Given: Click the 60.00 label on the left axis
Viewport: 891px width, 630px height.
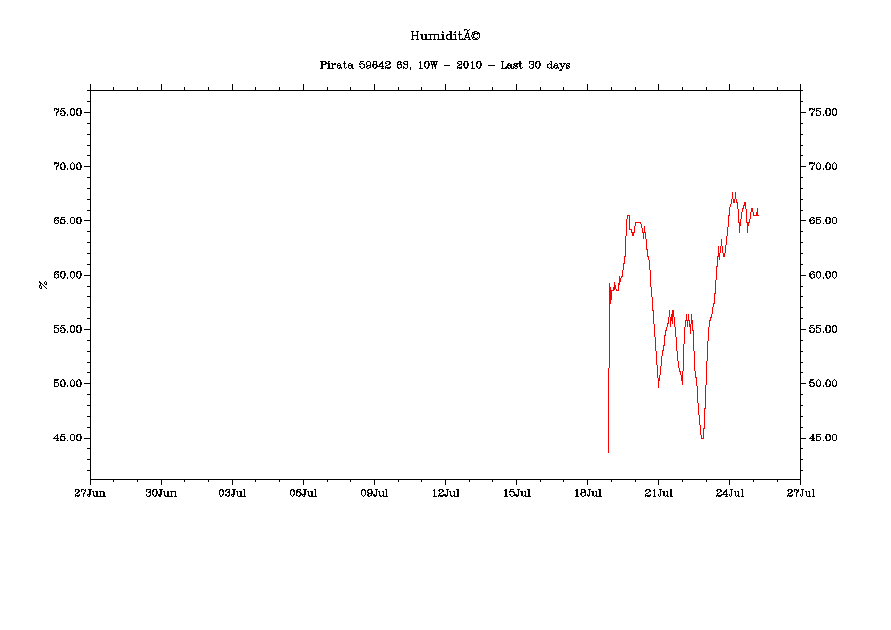Looking at the screenshot, I should pyautogui.click(x=67, y=275).
